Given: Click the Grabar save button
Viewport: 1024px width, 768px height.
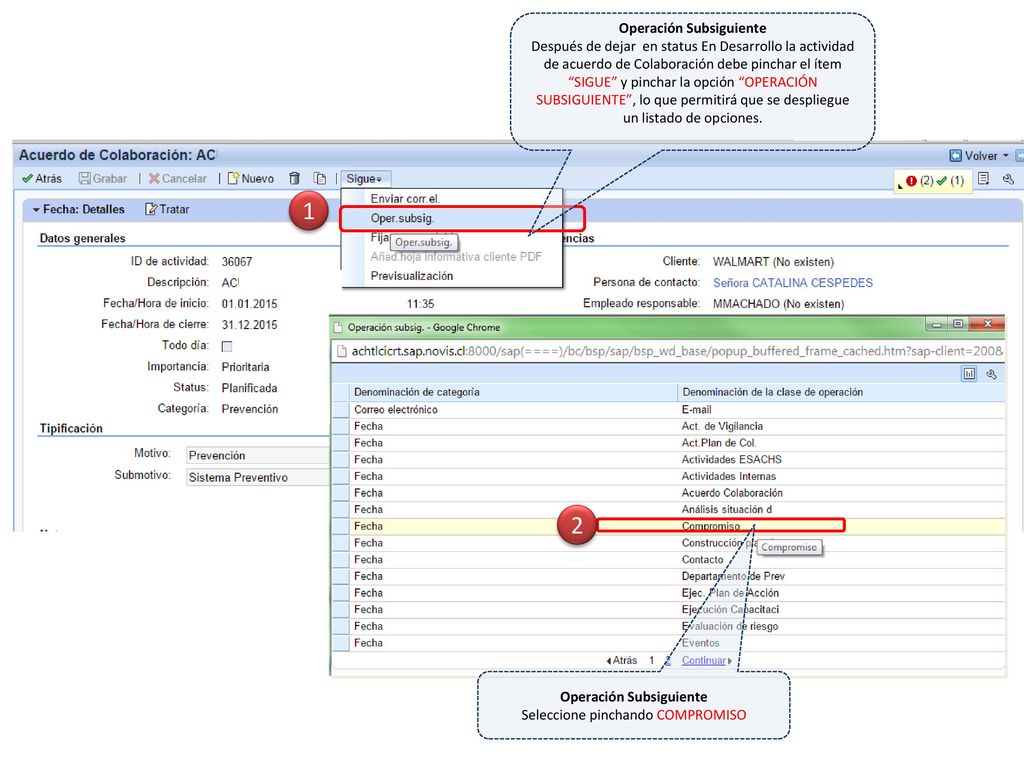Looking at the screenshot, I should click(x=103, y=178).
